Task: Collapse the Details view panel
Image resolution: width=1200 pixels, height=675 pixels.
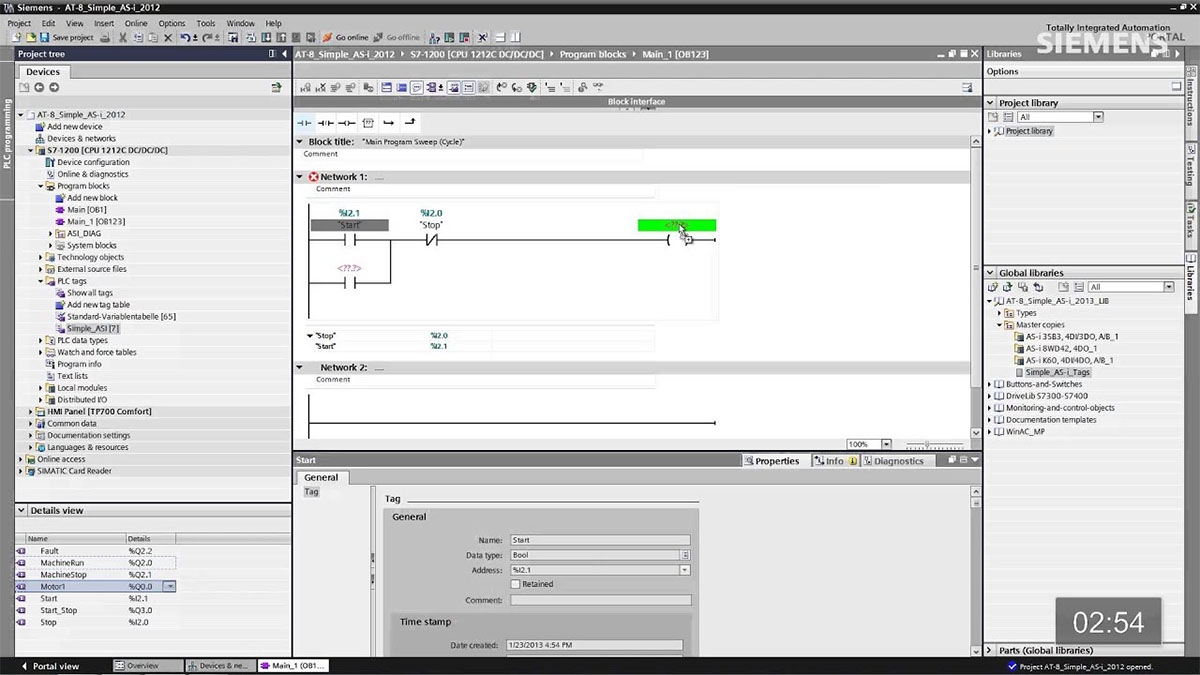Action: (x=23, y=510)
